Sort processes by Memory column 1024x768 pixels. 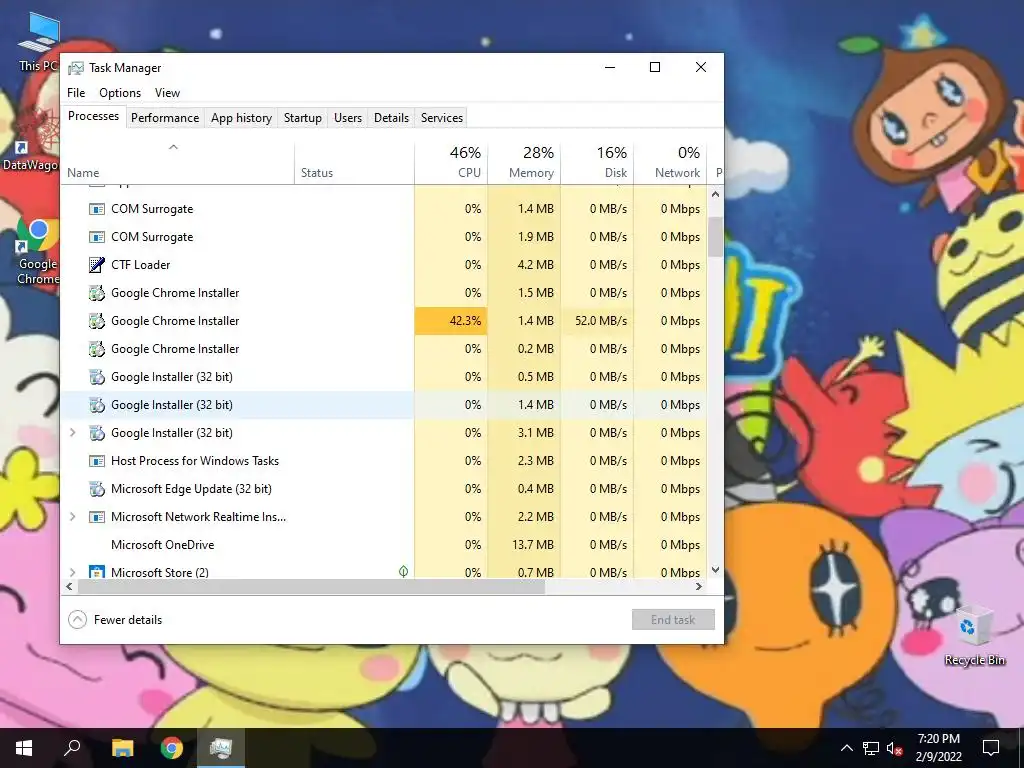coord(524,162)
